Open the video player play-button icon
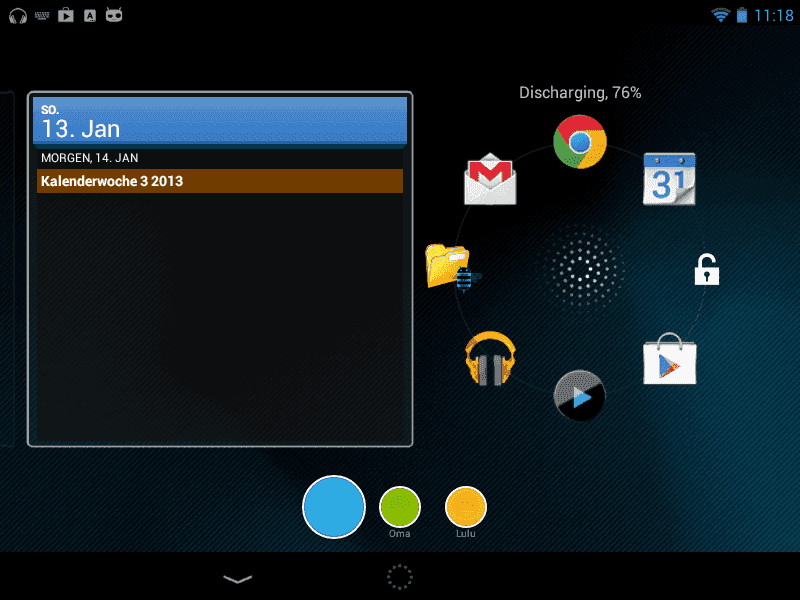 point(580,396)
